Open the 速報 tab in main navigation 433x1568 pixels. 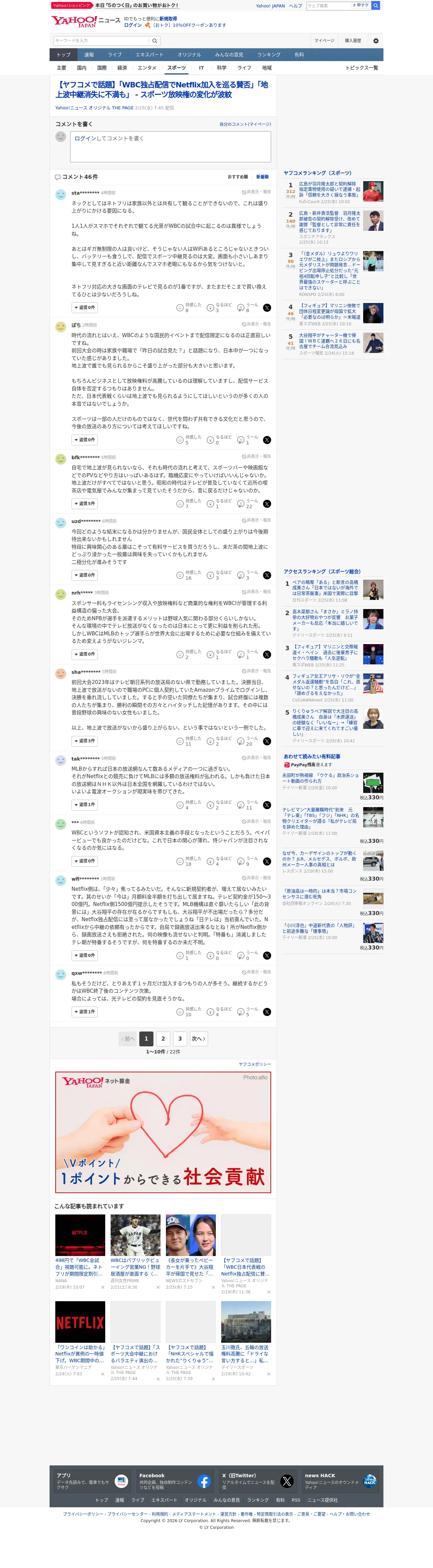click(89, 55)
